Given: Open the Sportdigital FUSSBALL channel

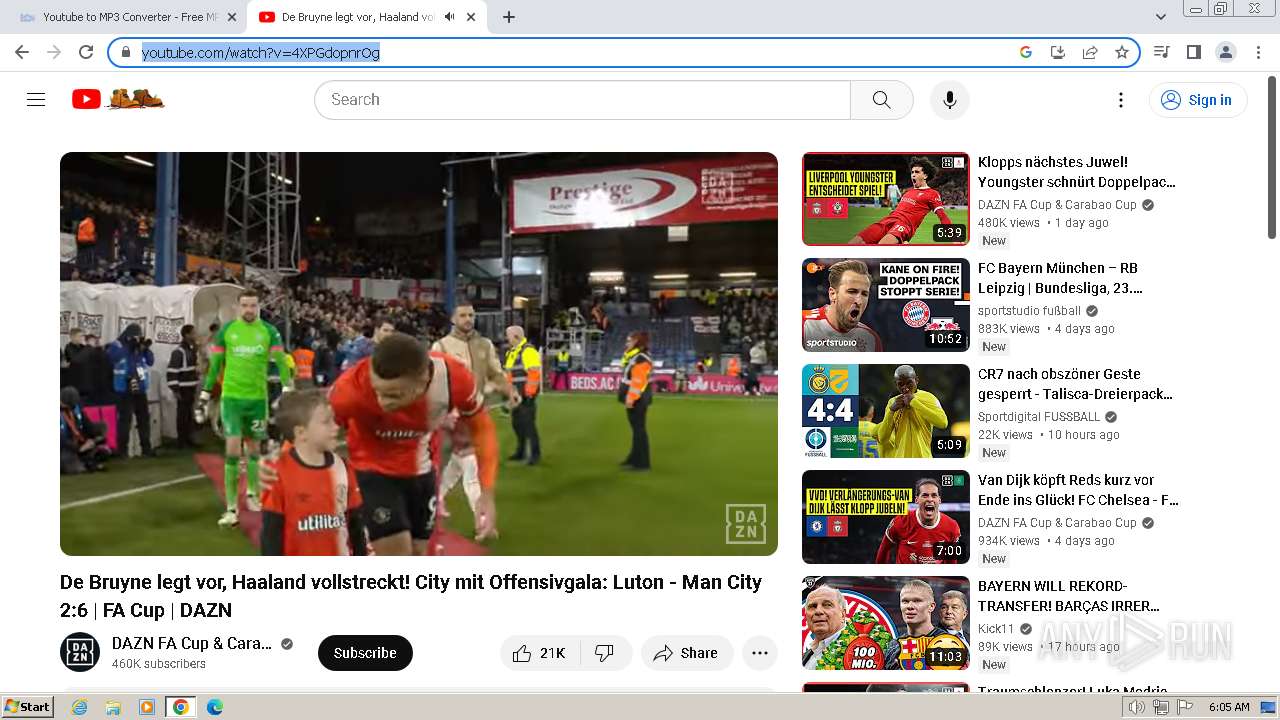Looking at the screenshot, I should [x=1039, y=417].
